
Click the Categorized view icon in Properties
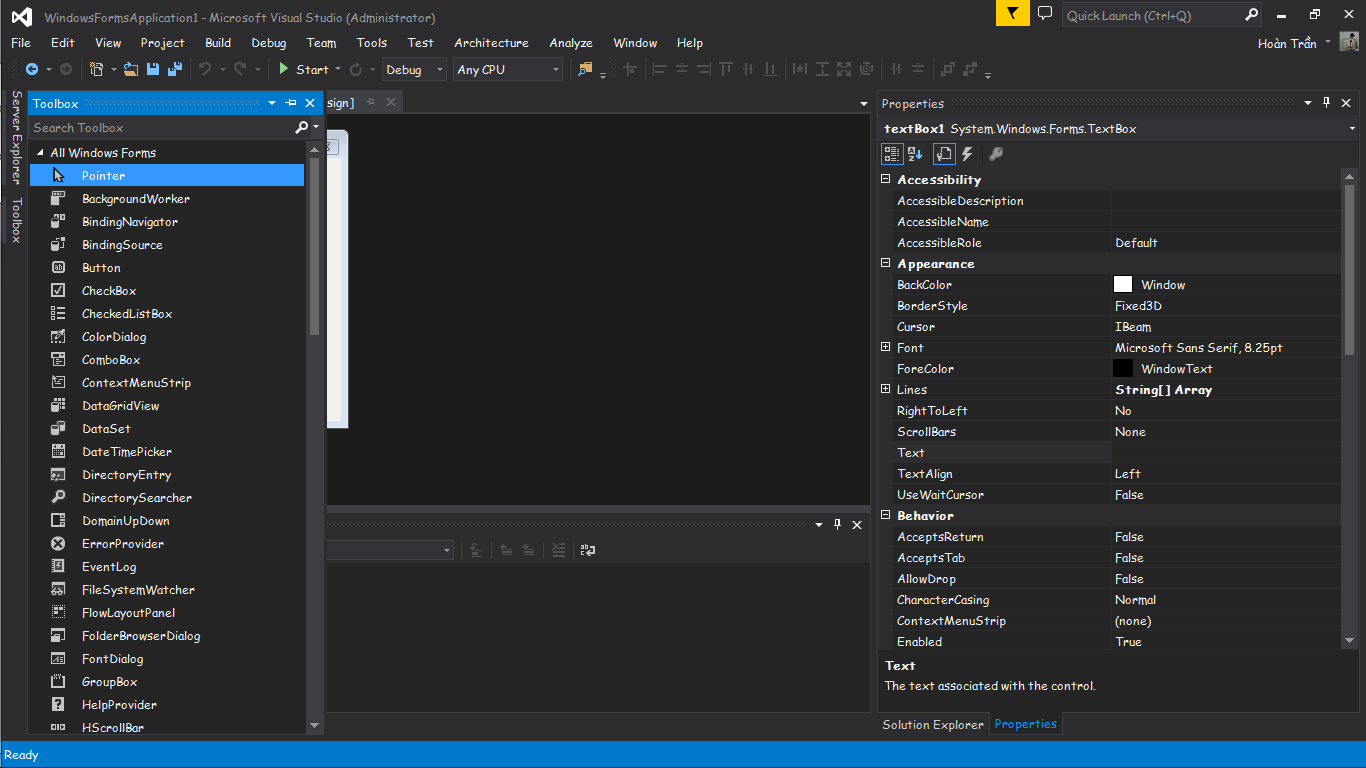892,154
